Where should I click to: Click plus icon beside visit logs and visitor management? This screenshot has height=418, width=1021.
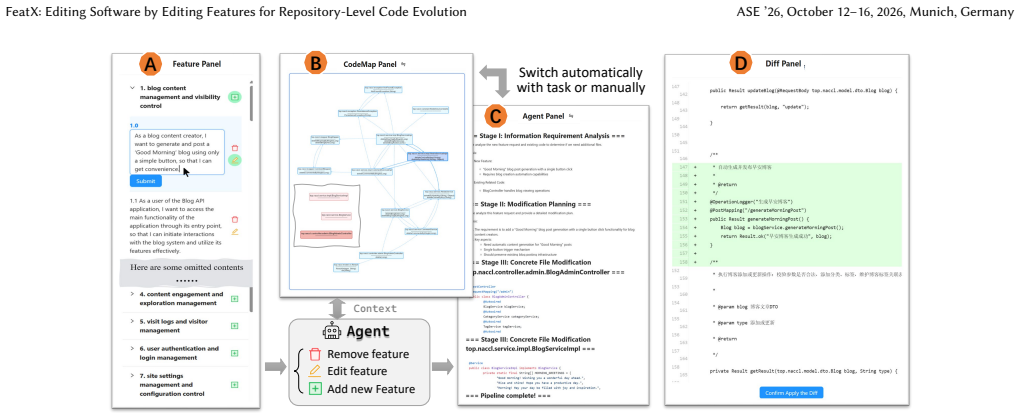point(234,326)
